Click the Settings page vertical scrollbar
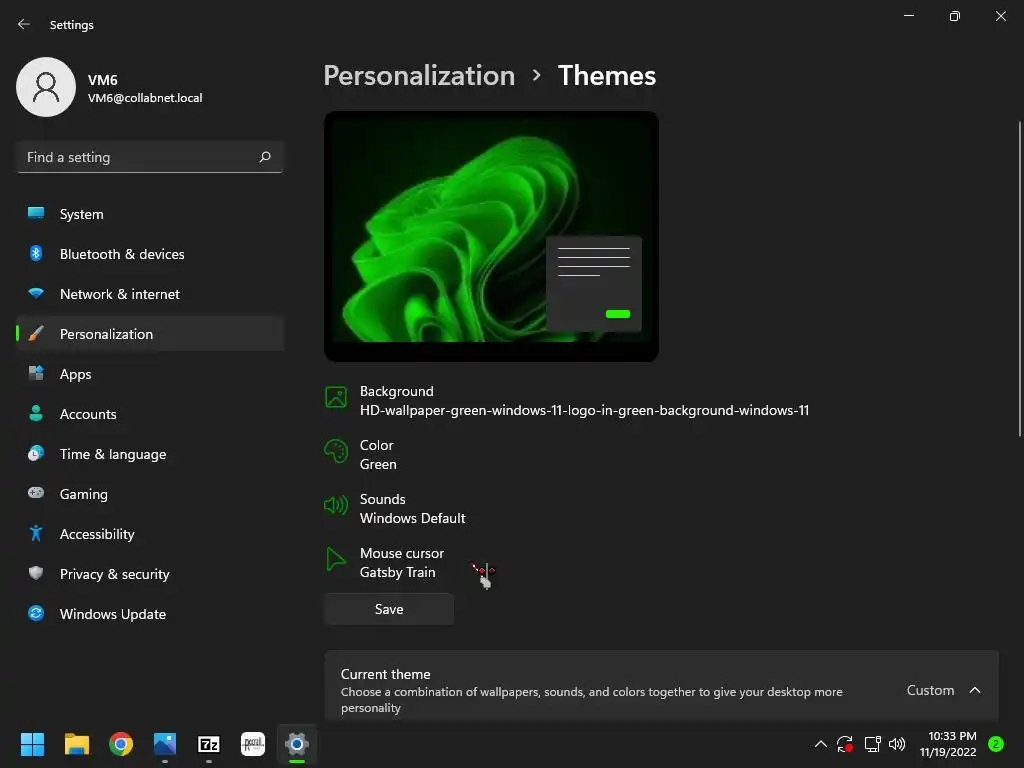Screen dimensions: 1024x768 (1019, 280)
